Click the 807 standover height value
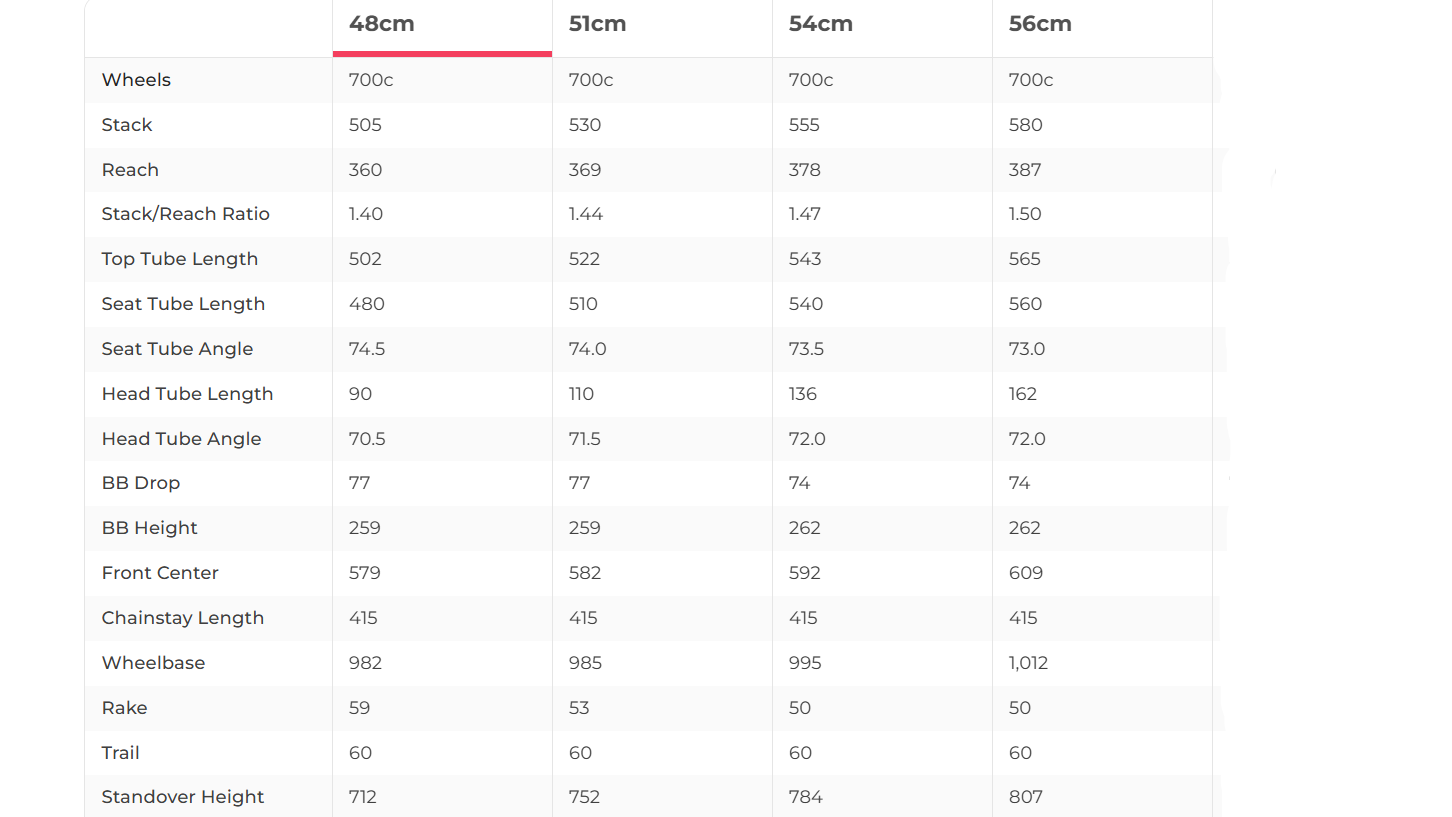The image size is (1452, 817). pyautogui.click(x=1026, y=797)
